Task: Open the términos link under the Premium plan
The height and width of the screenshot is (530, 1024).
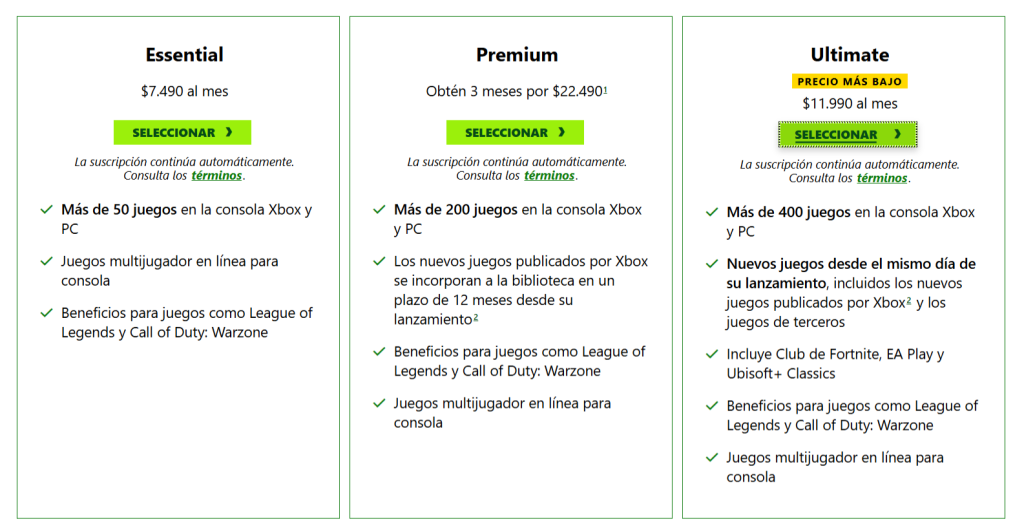Action: coord(549,176)
